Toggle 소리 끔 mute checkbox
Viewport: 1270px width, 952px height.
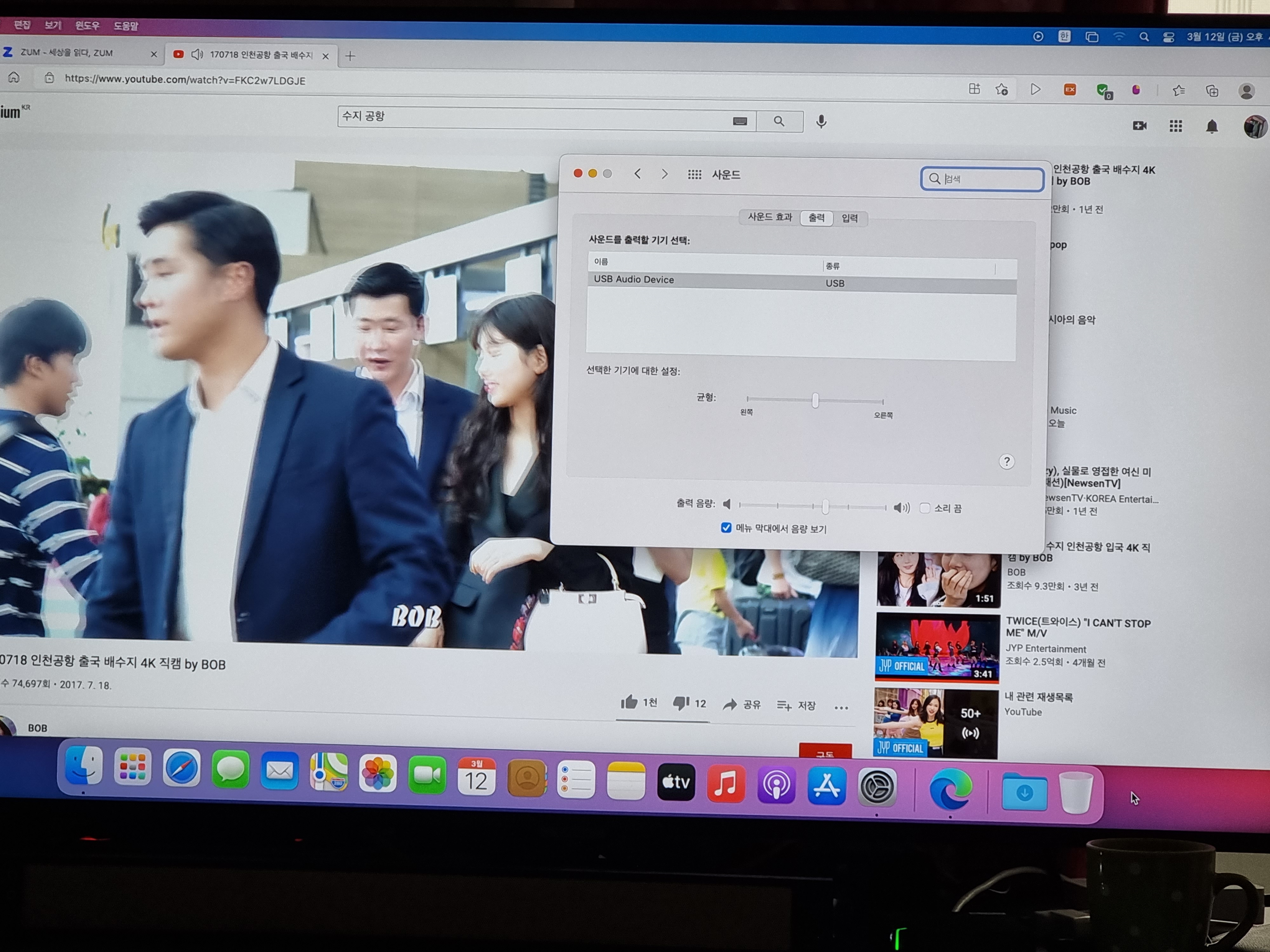pos(924,508)
